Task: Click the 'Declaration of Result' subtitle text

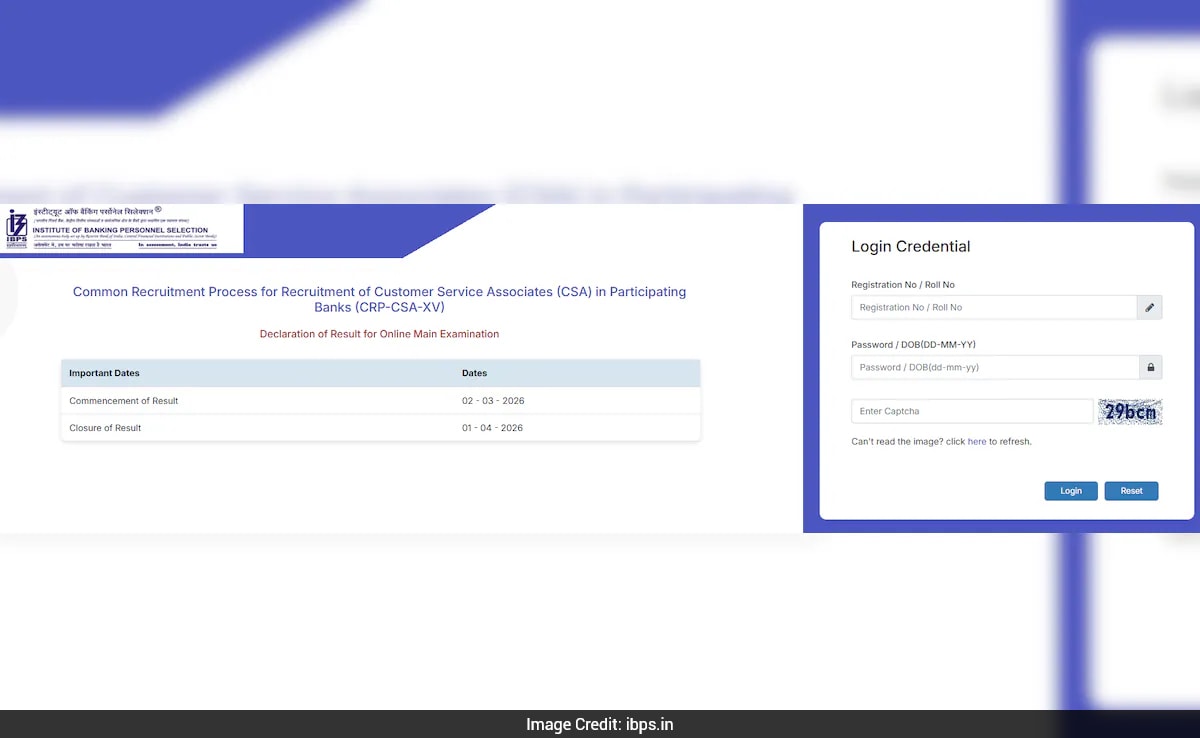Action: [379, 334]
